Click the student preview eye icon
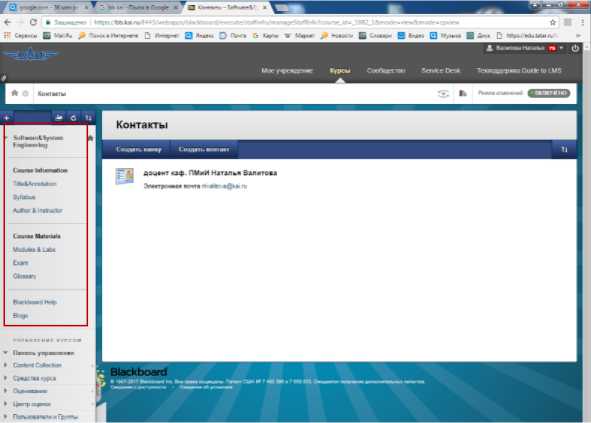Image resolution: width=591 pixels, height=423 pixels. [443, 93]
